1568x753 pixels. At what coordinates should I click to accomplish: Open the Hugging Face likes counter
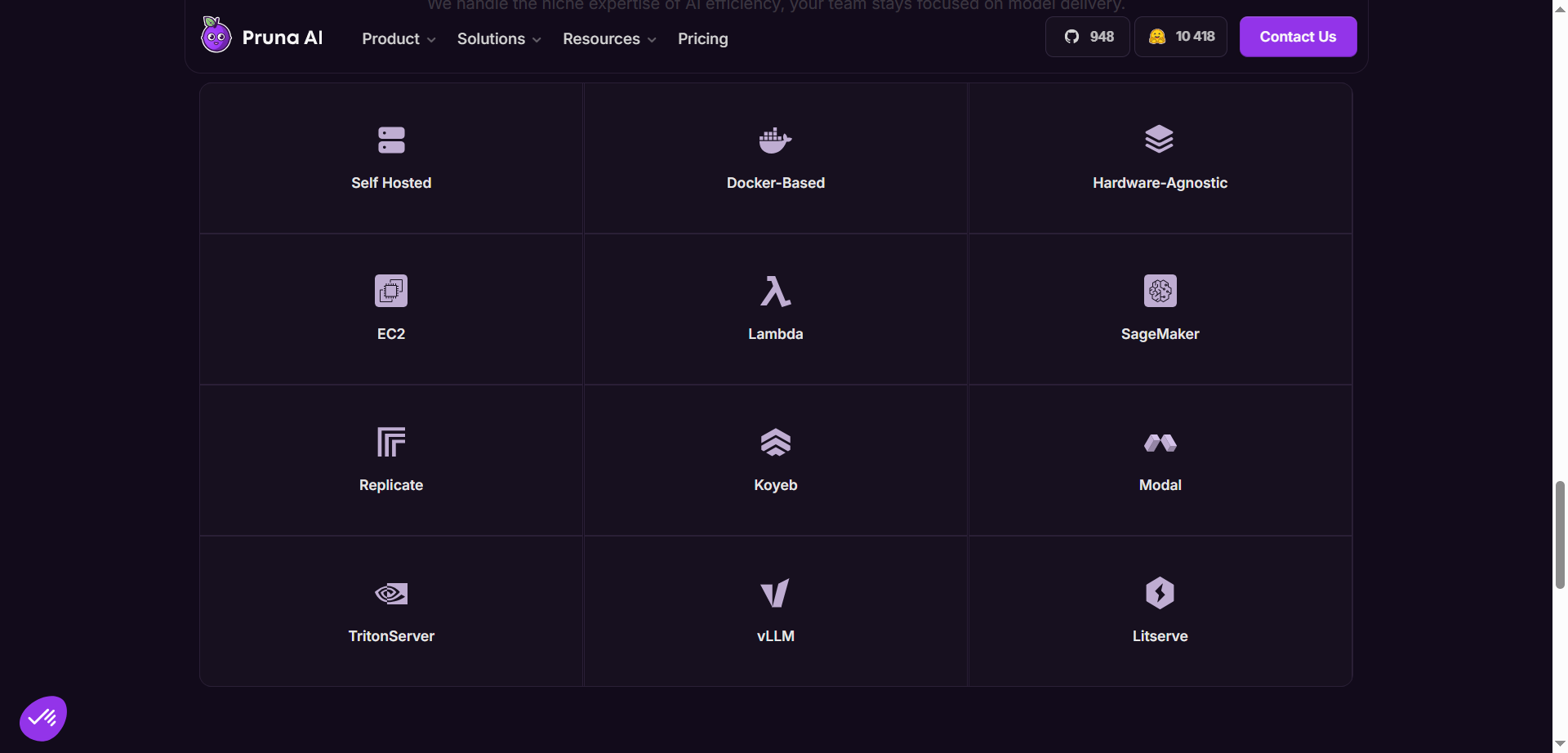(1181, 36)
